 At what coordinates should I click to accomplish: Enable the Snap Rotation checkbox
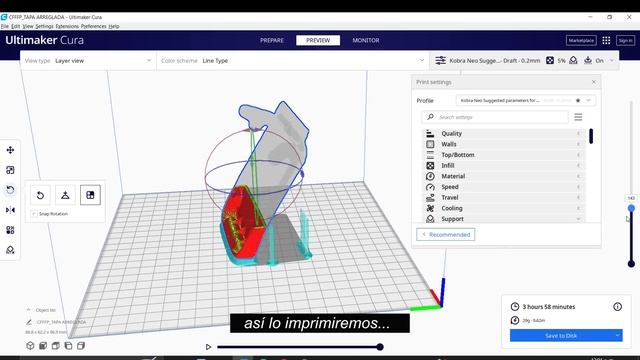click(x=34, y=214)
